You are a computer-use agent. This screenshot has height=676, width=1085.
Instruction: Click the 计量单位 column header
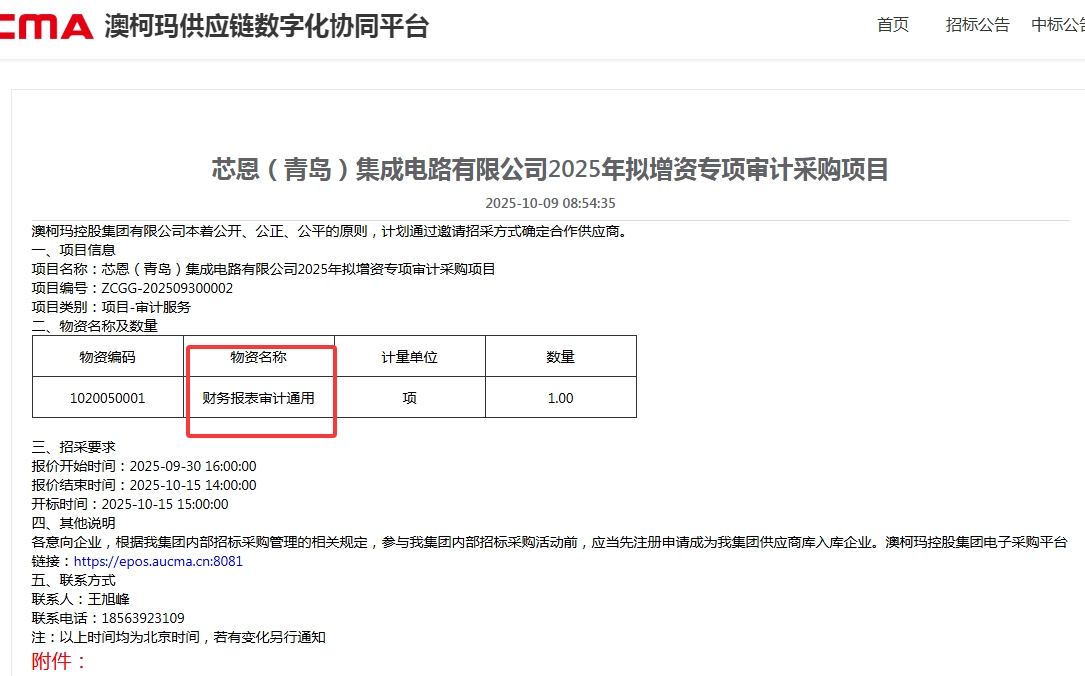(410, 357)
